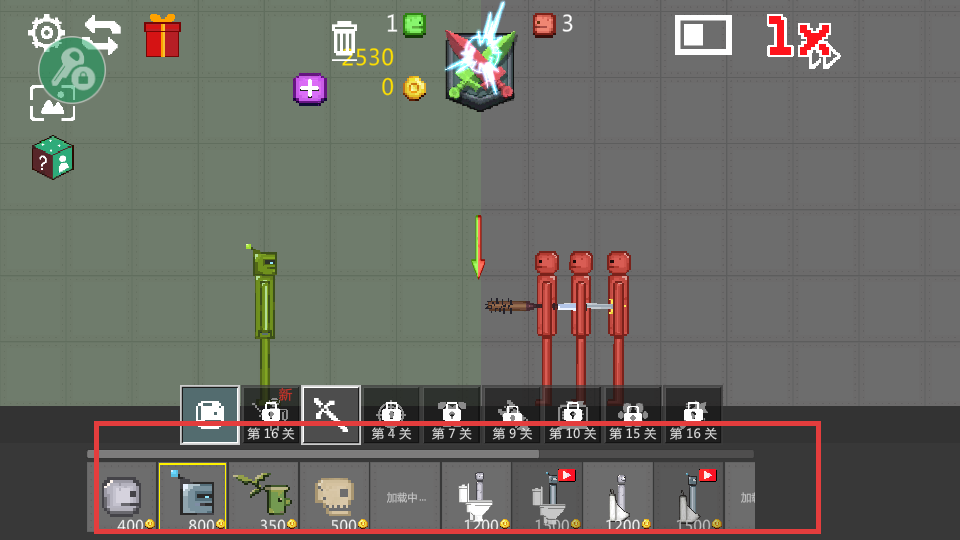The height and width of the screenshot is (540, 960).
Task: Select the green pterodactyl unit costing 350
Action: (264, 496)
